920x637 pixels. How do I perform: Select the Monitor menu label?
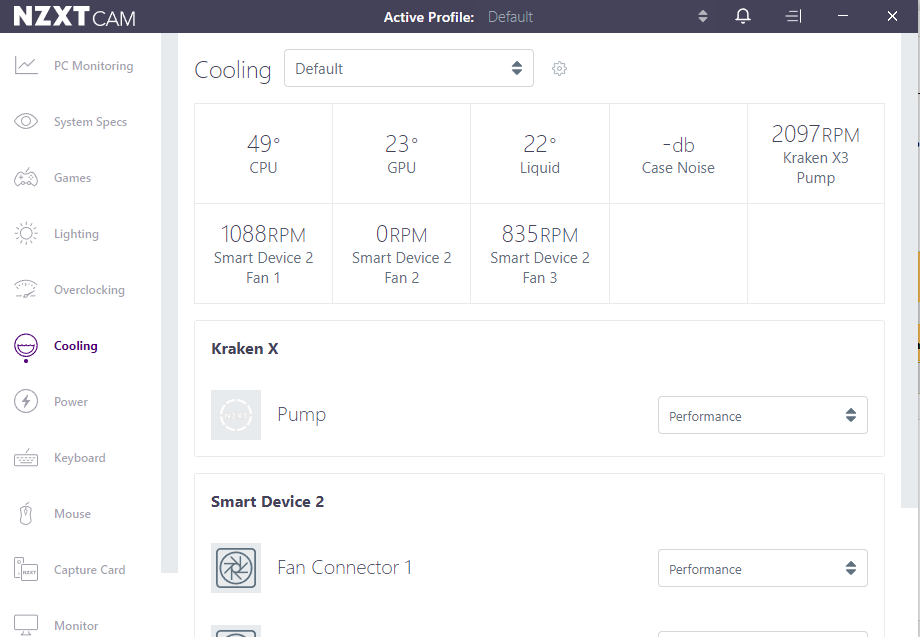(76, 626)
